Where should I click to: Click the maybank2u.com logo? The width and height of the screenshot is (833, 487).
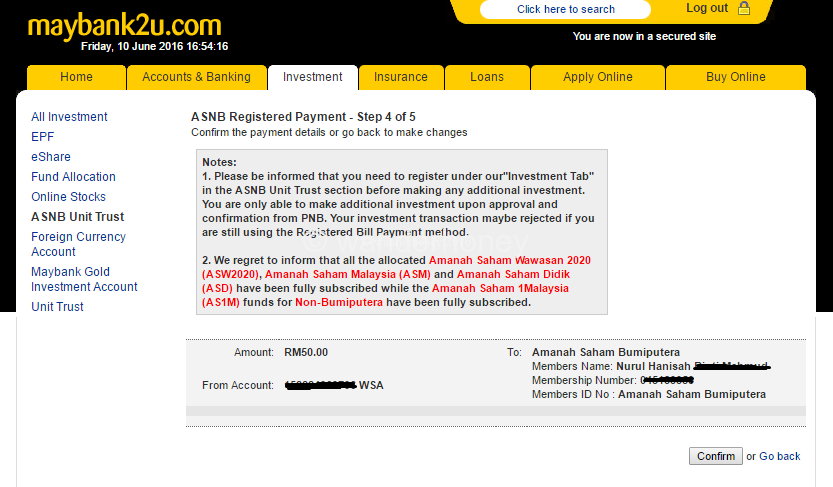pyautogui.click(x=124, y=25)
